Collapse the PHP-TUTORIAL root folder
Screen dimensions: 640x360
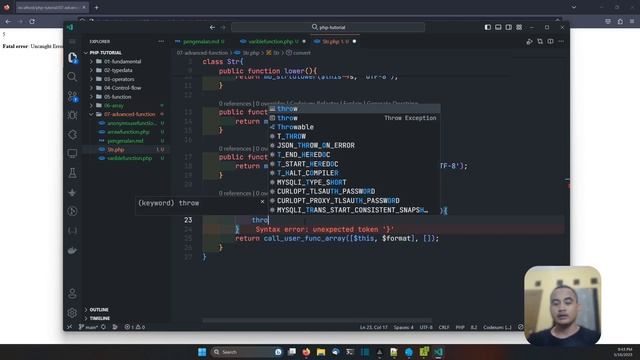point(126,53)
